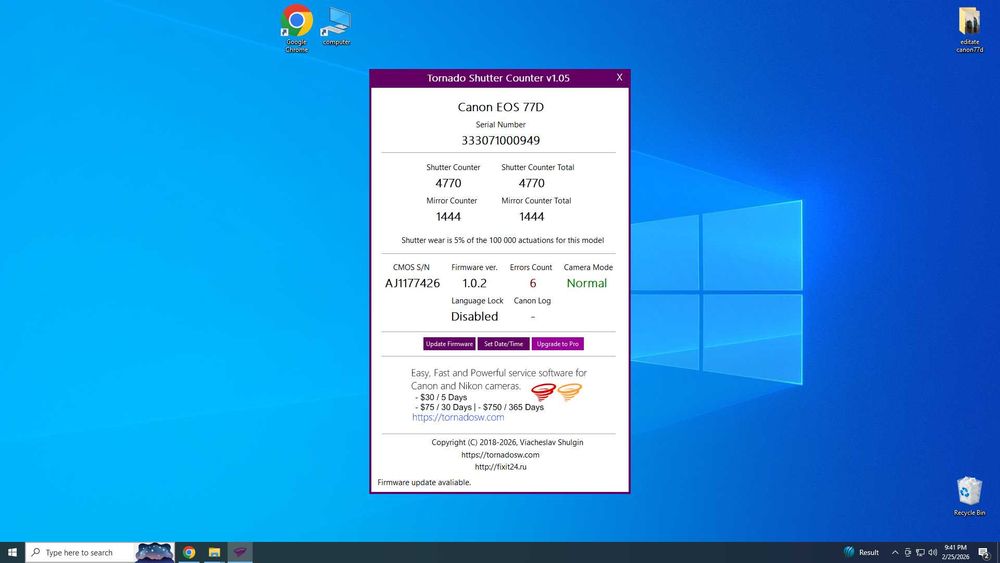This screenshot has width=1000, height=563.
Task: Click firmware version 1.0.2
Action: [474, 283]
